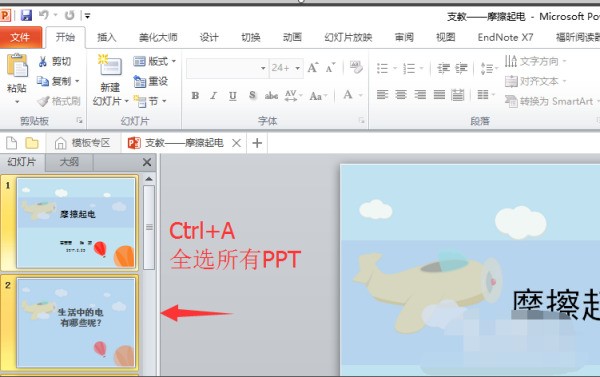Click the align left icon
Viewport: 600px width, 377px height.
click(x=383, y=94)
